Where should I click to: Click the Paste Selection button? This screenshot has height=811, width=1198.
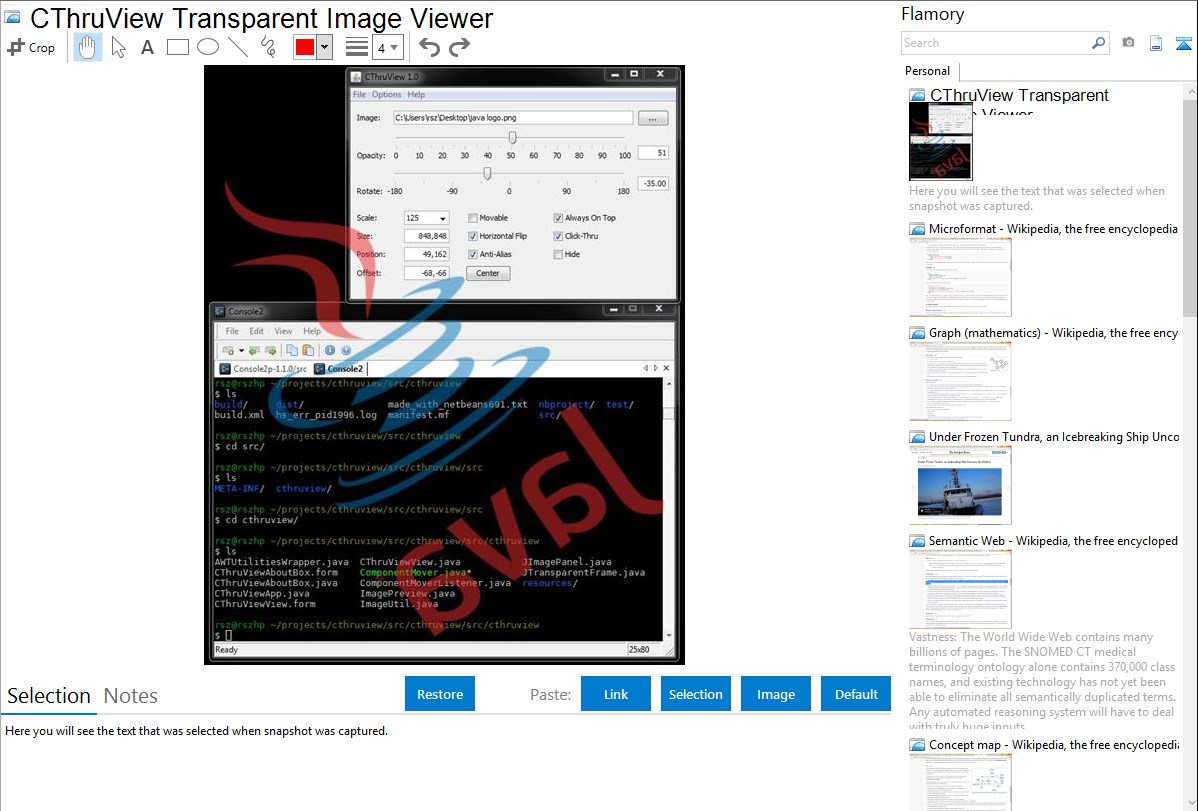695,694
